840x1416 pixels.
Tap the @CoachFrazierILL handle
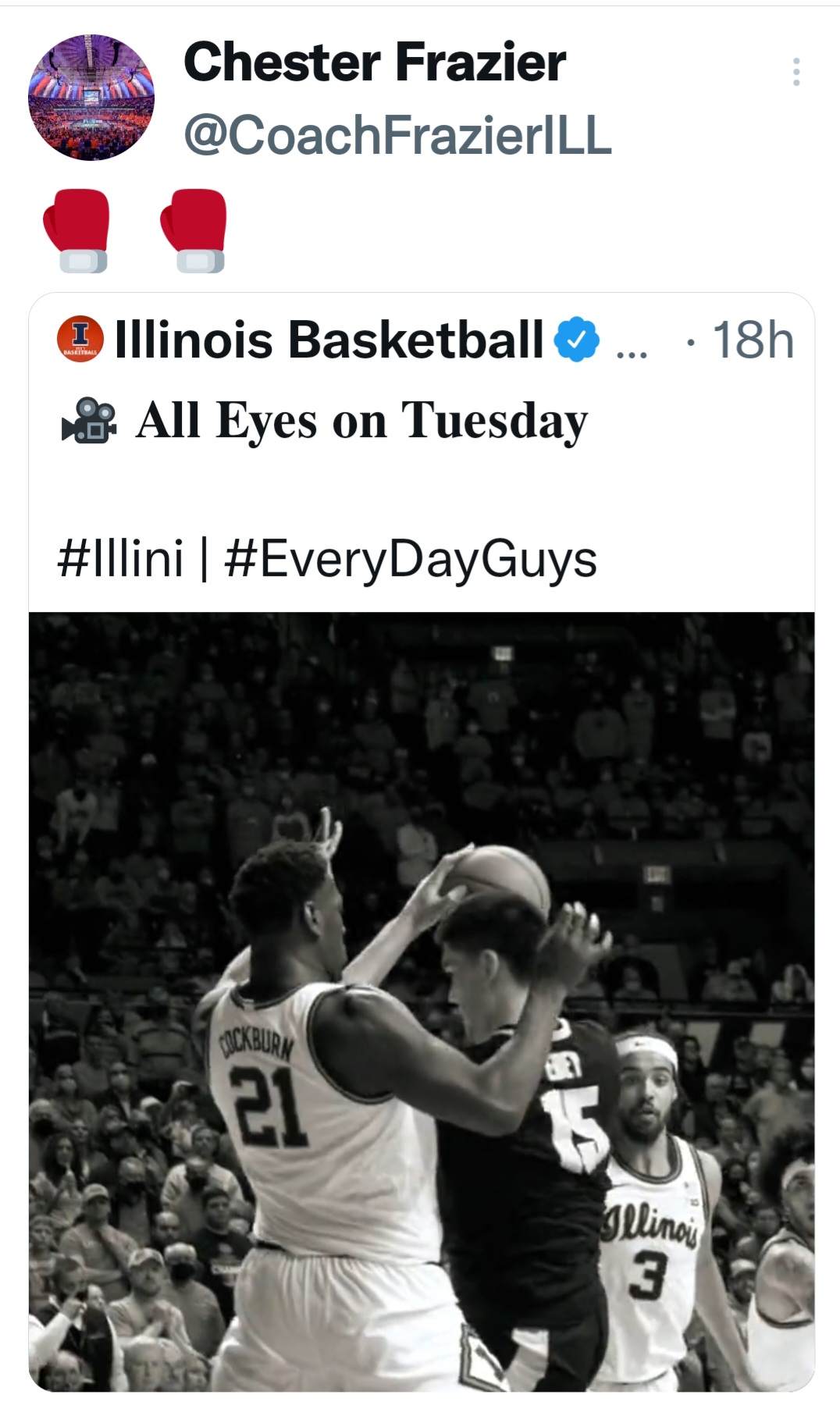[x=397, y=135]
